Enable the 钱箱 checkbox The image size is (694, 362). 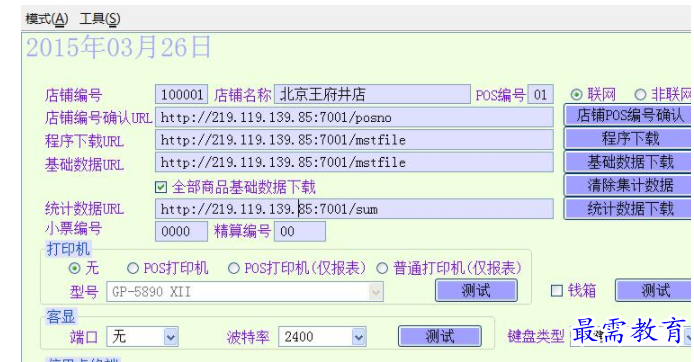pyautogui.click(x=556, y=291)
